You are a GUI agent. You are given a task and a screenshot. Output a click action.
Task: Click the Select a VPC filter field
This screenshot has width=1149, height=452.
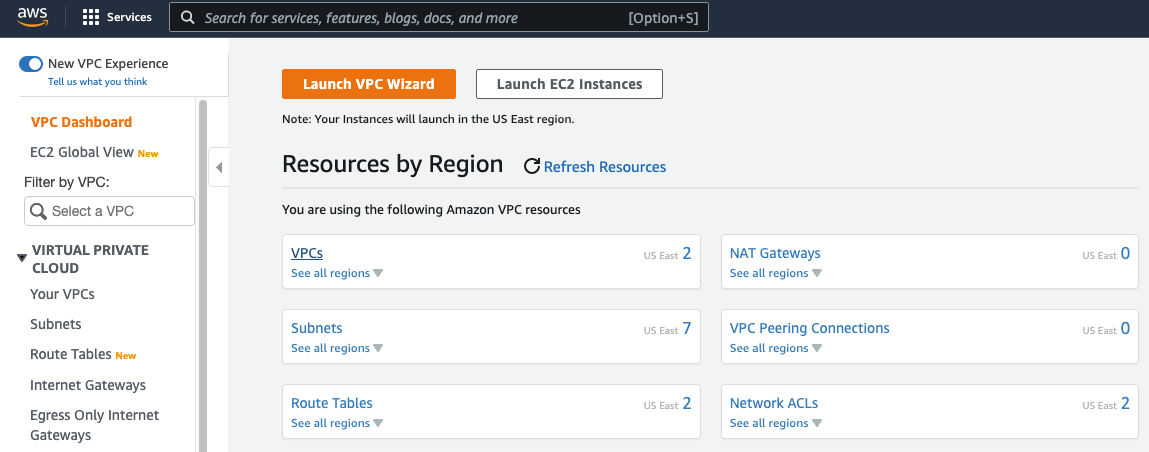109,211
